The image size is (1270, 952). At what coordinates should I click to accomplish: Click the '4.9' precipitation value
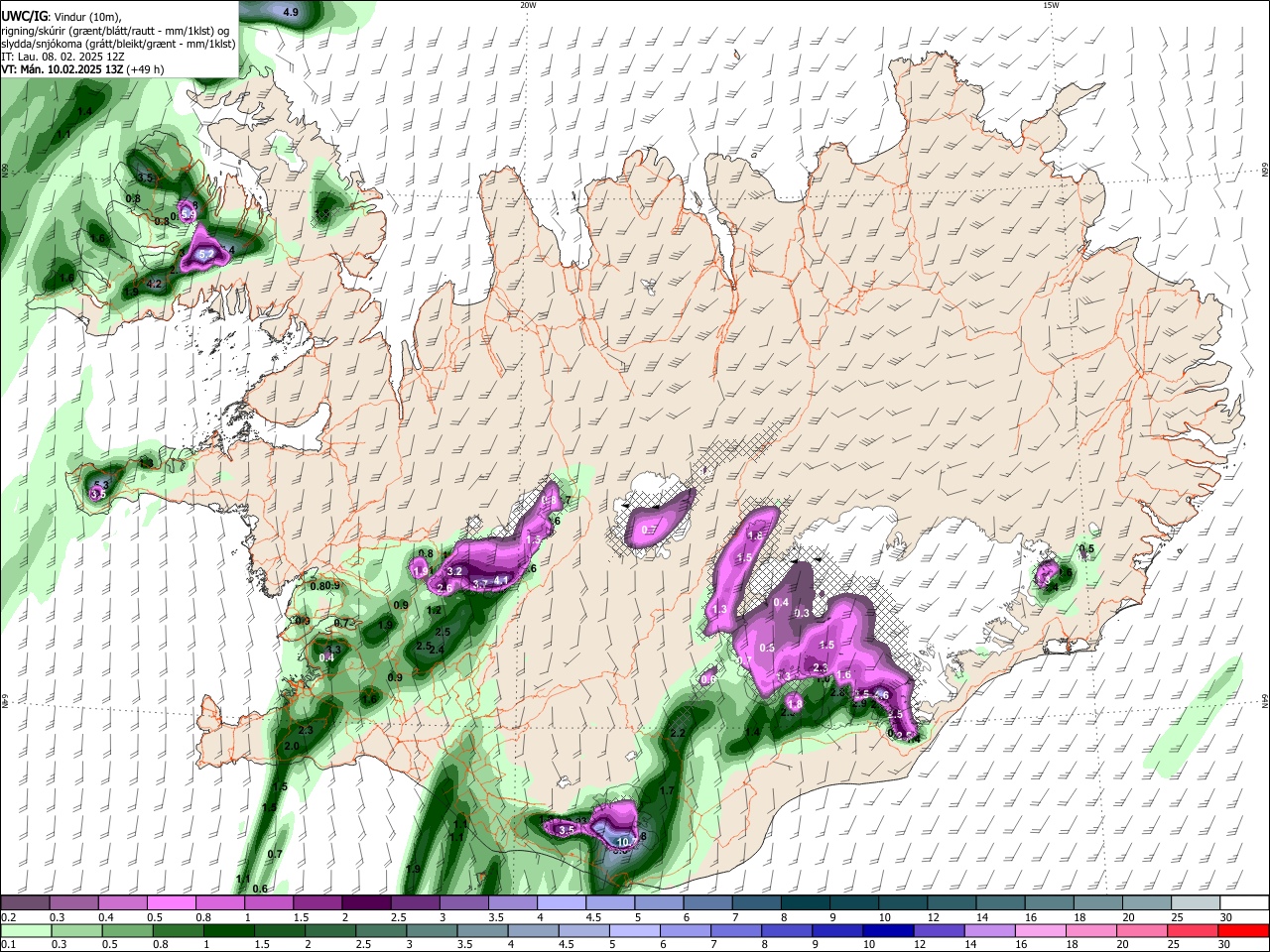291,12
